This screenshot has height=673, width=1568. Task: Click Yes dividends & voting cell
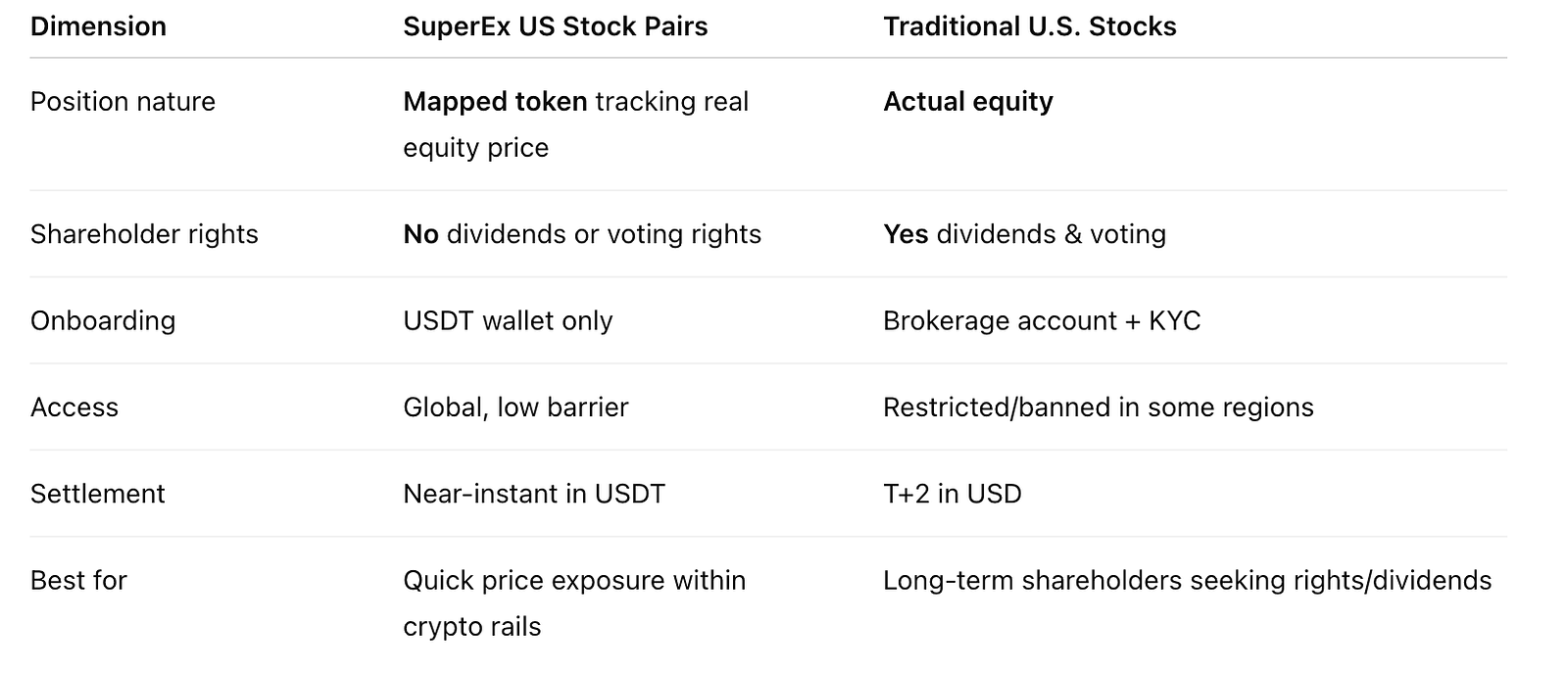1025,234
